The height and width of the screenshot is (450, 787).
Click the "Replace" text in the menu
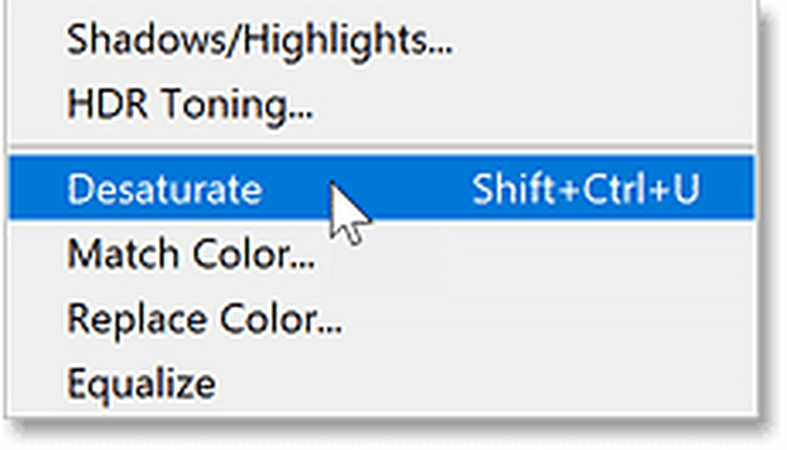pyautogui.click(x=122, y=318)
